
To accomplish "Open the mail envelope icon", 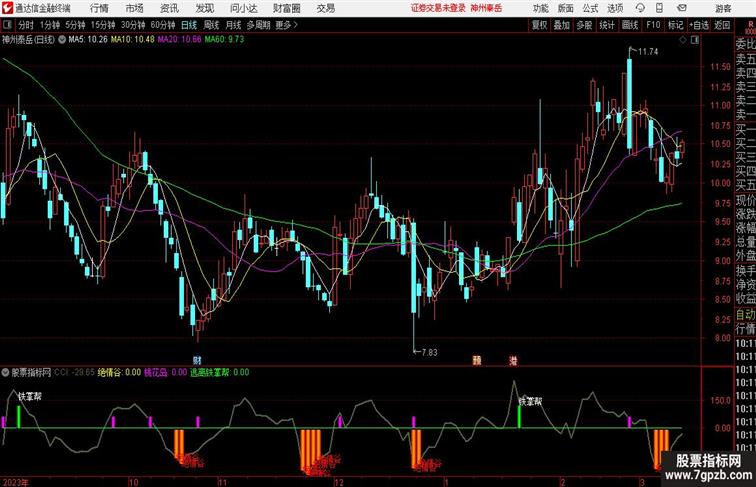I will (x=682, y=8).
